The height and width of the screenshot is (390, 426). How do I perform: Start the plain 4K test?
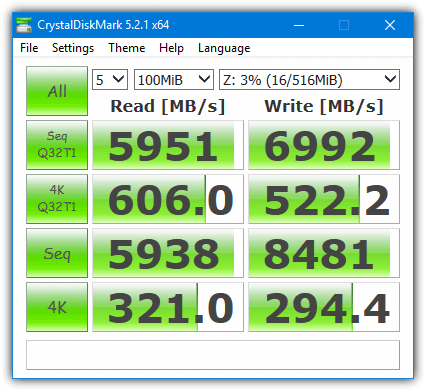57,307
